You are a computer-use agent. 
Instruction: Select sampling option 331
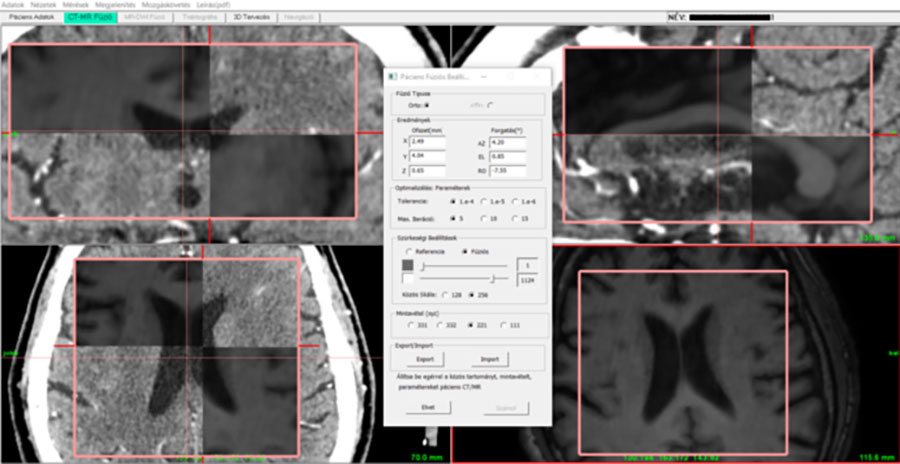coord(411,325)
